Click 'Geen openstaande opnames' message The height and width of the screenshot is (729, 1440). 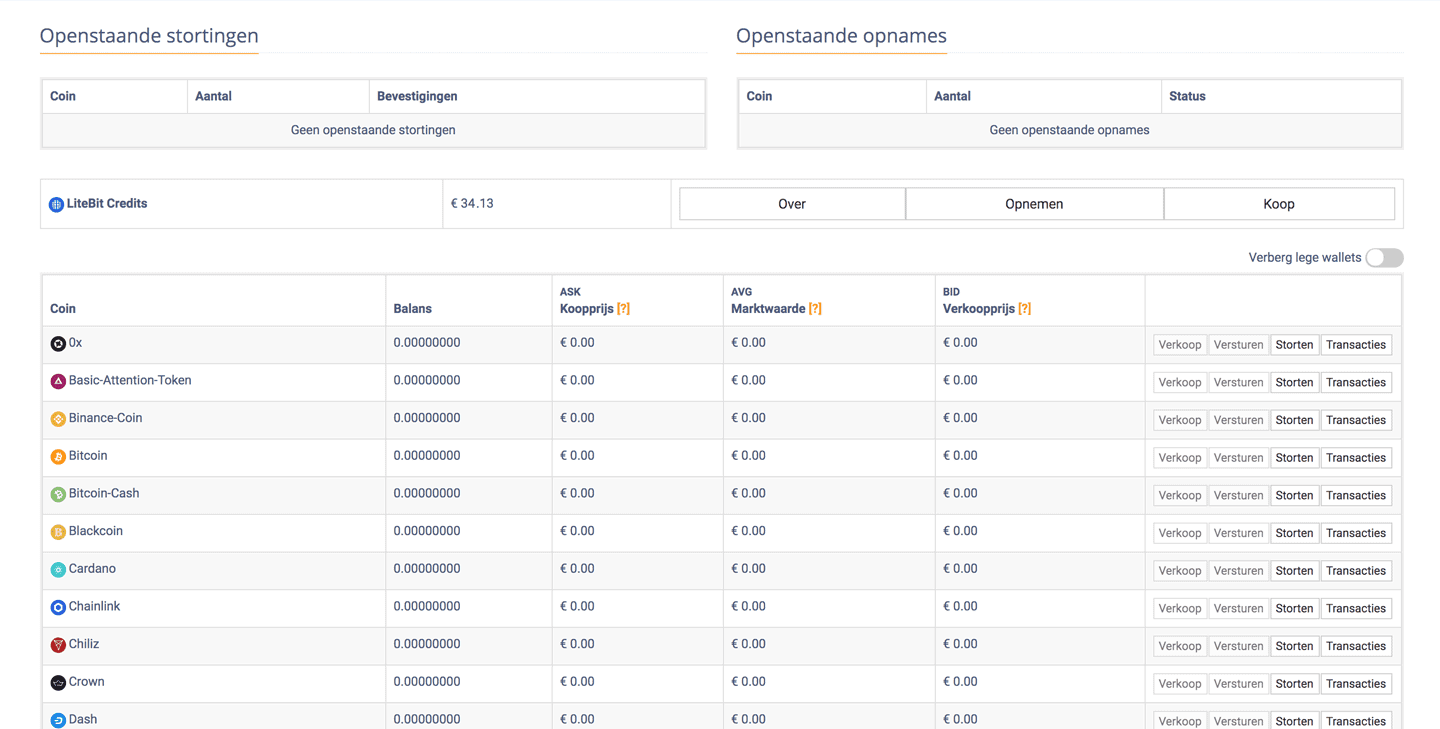click(x=1069, y=130)
